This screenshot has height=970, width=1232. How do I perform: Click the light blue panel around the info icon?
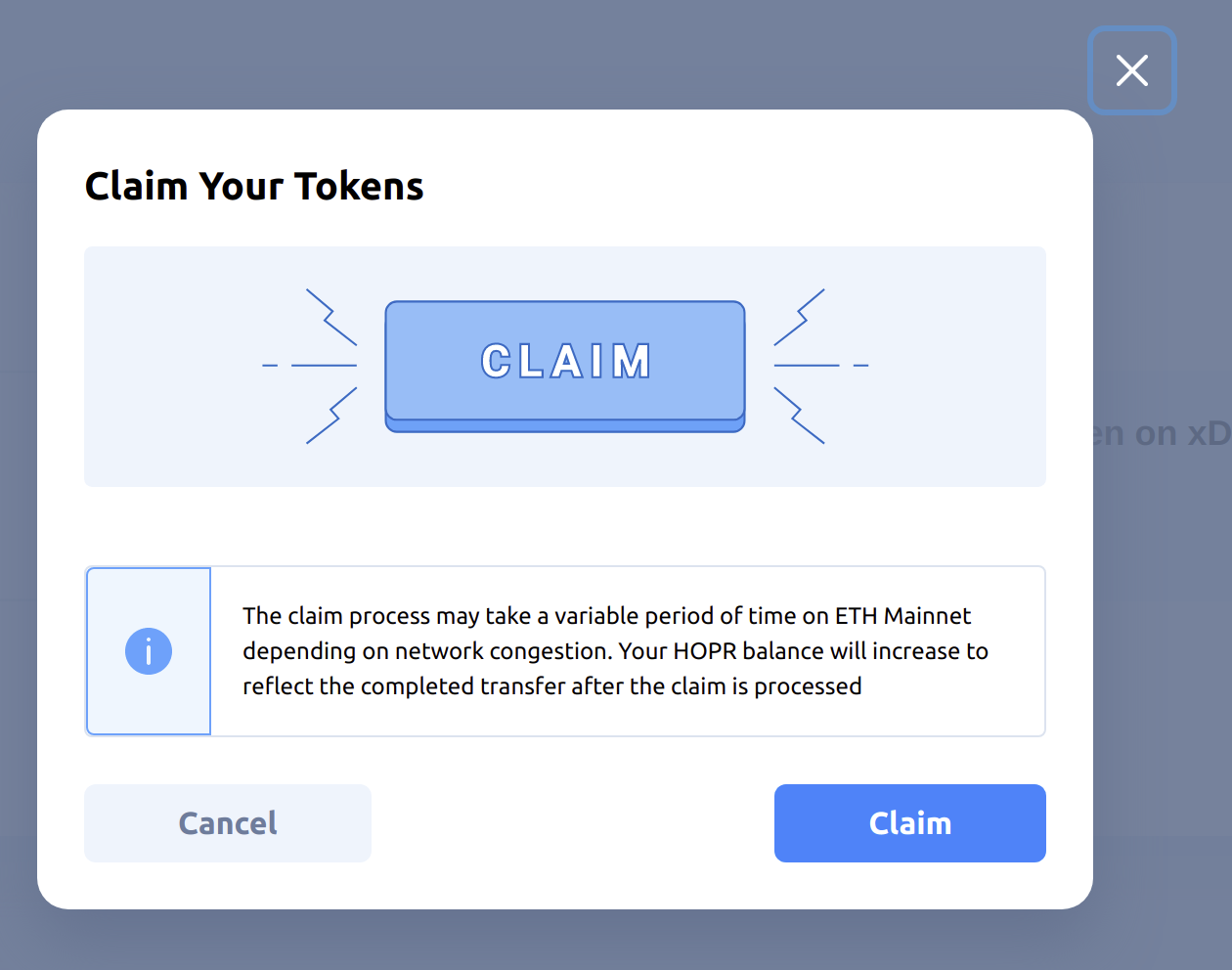(149, 651)
